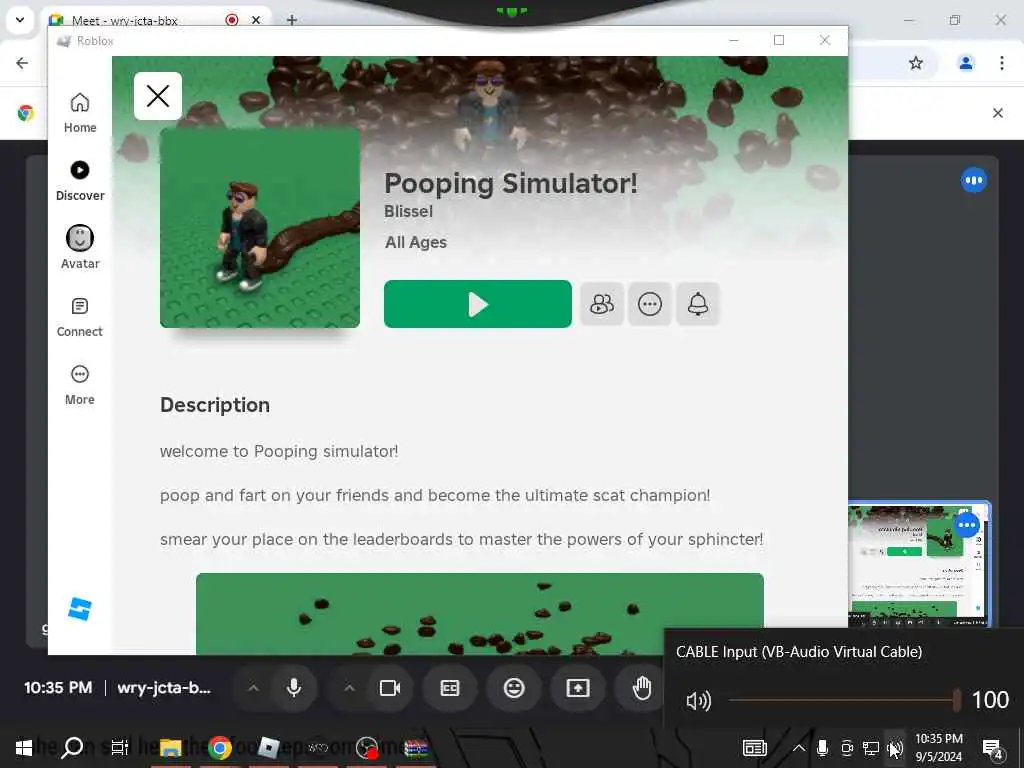Click the system tray microphone icon

tap(822, 748)
